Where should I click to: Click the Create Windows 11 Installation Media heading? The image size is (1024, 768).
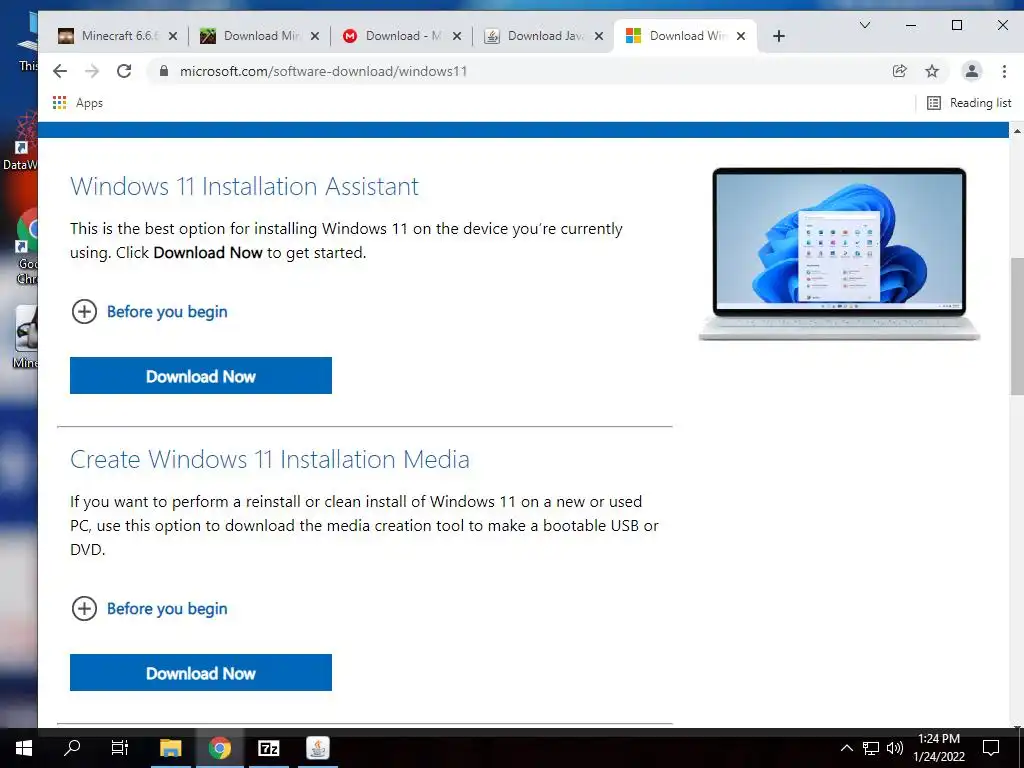pyautogui.click(x=270, y=459)
